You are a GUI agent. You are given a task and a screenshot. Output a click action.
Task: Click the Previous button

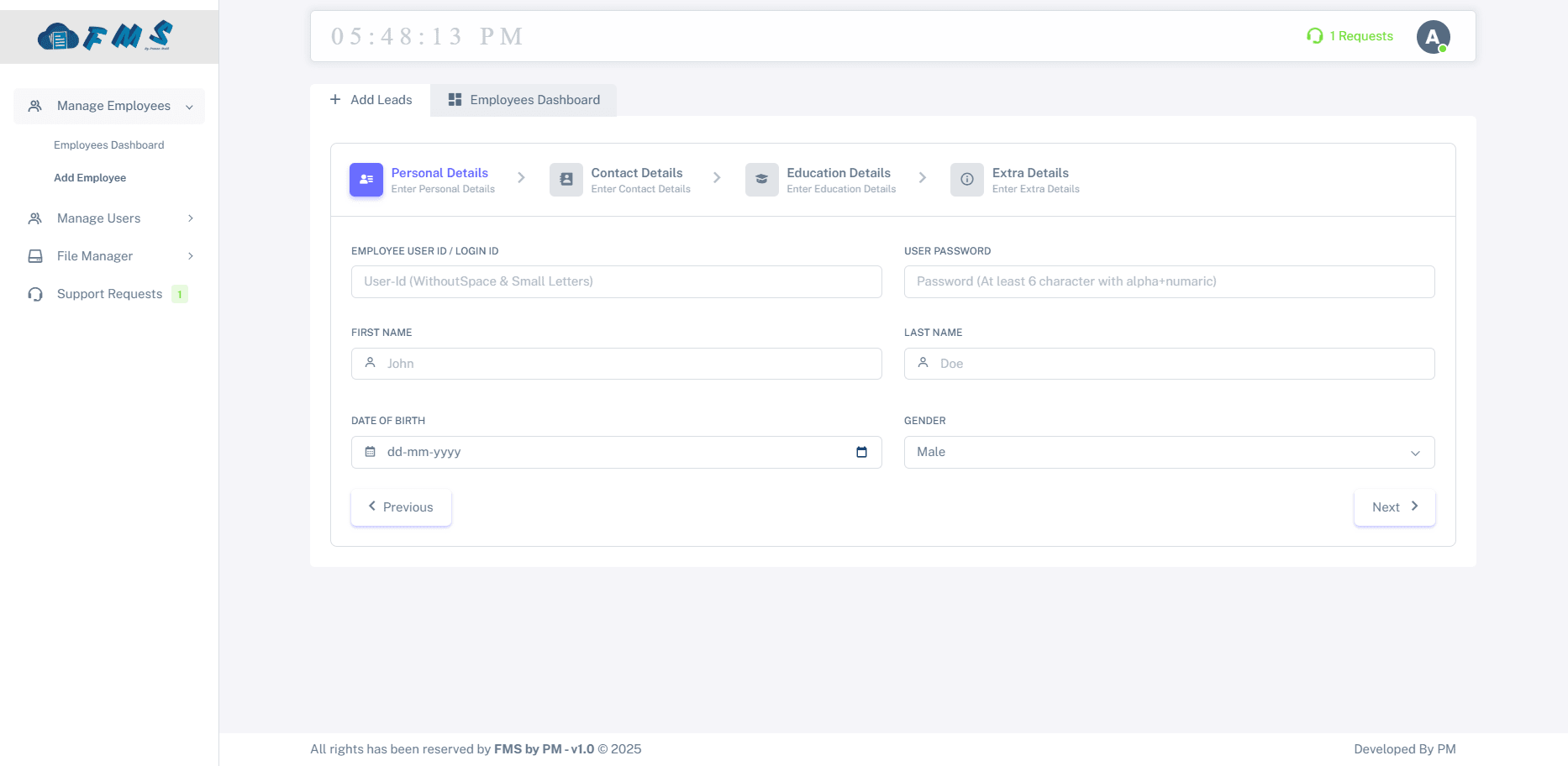point(401,506)
